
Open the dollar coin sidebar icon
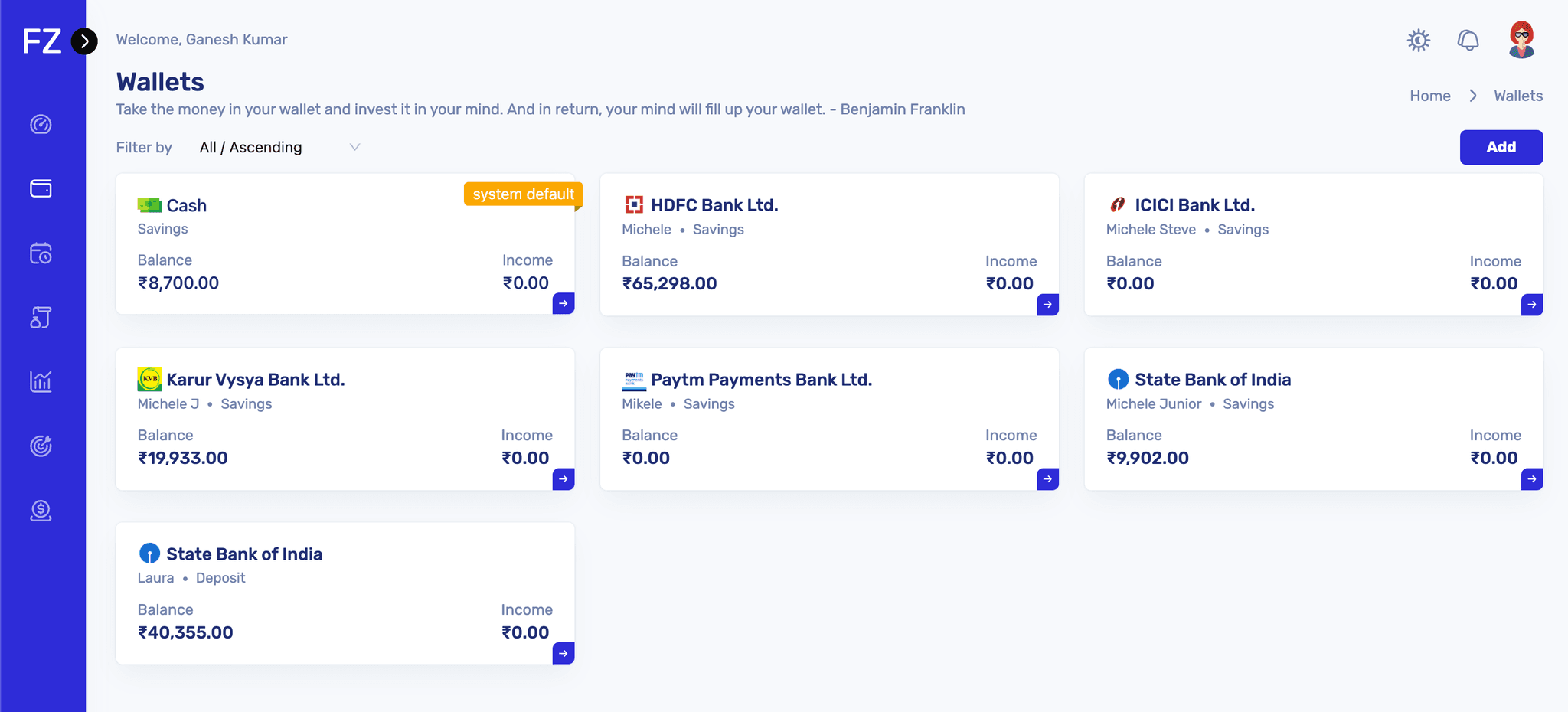click(41, 510)
